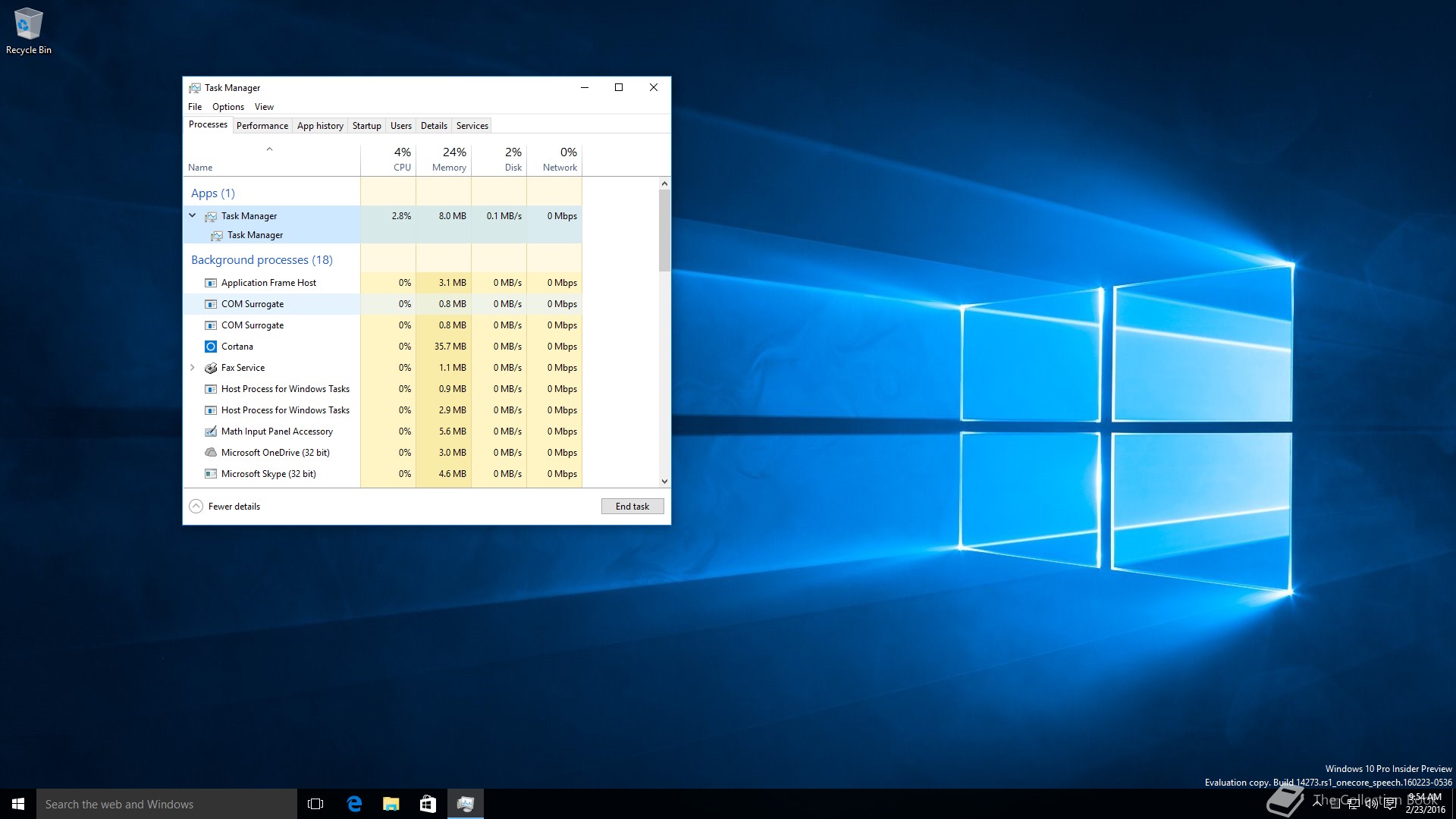
Task: Click the Application Frame Host icon
Action: pyautogui.click(x=211, y=283)
